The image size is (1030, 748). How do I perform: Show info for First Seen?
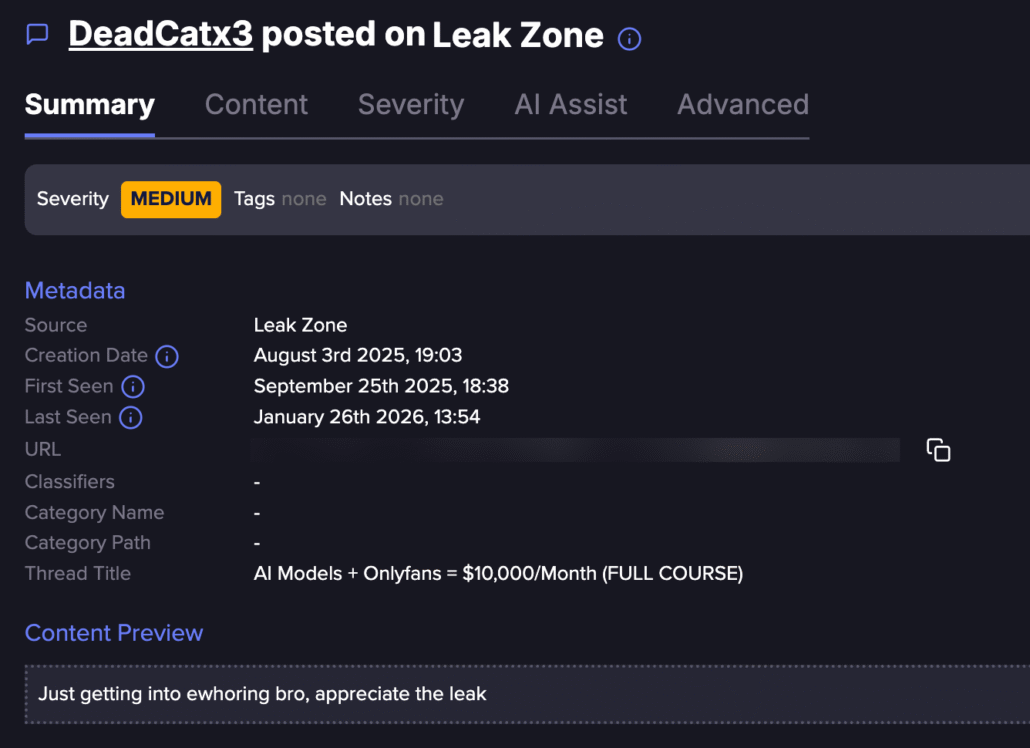133,387
